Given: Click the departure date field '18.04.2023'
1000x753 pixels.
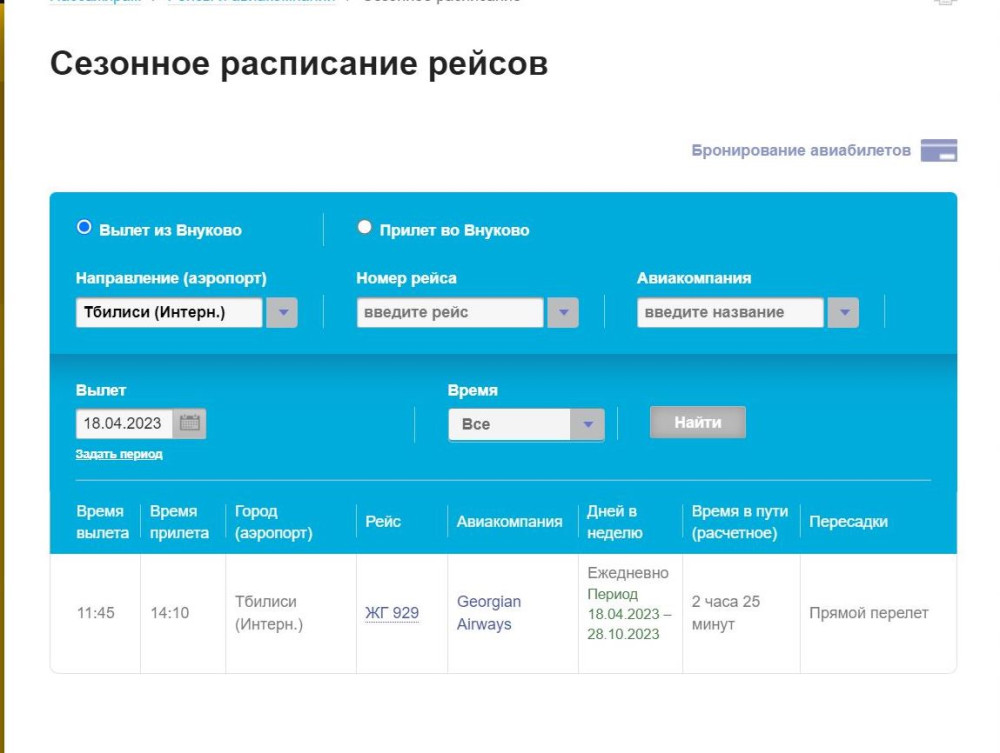Looking at the screenshot, I should tap(123, 423).
